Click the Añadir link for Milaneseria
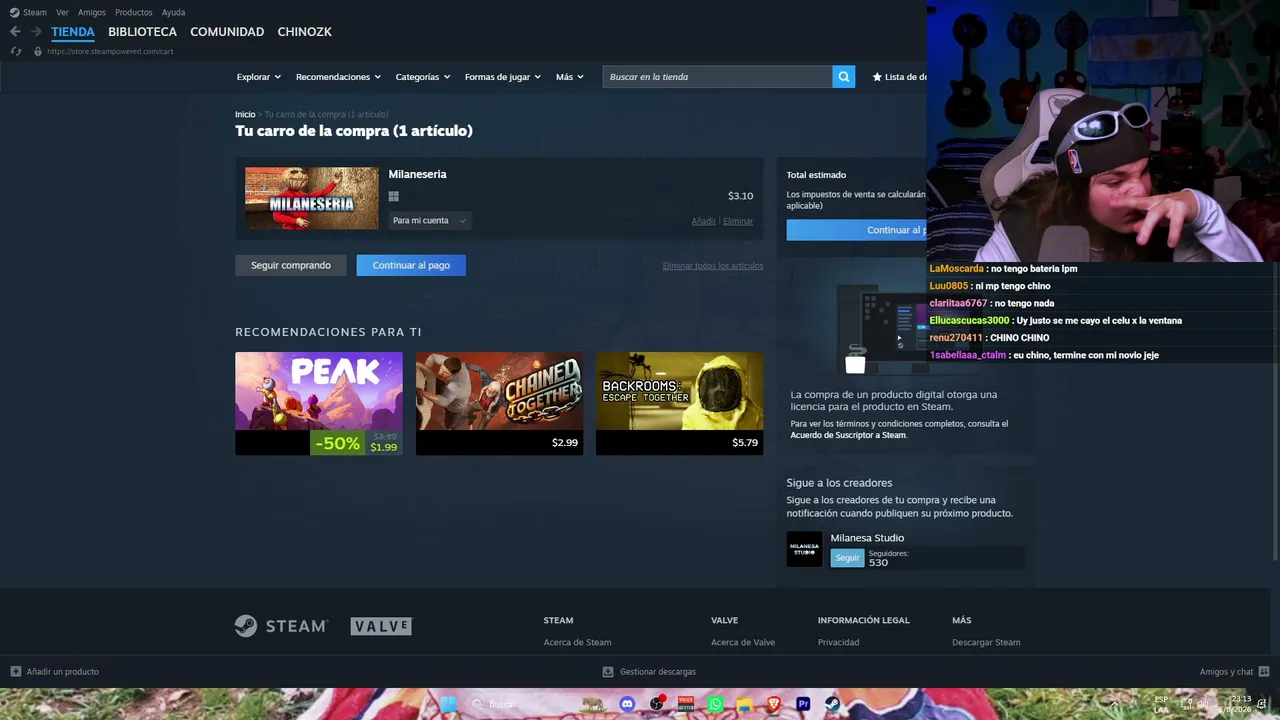 coord(704,221)
